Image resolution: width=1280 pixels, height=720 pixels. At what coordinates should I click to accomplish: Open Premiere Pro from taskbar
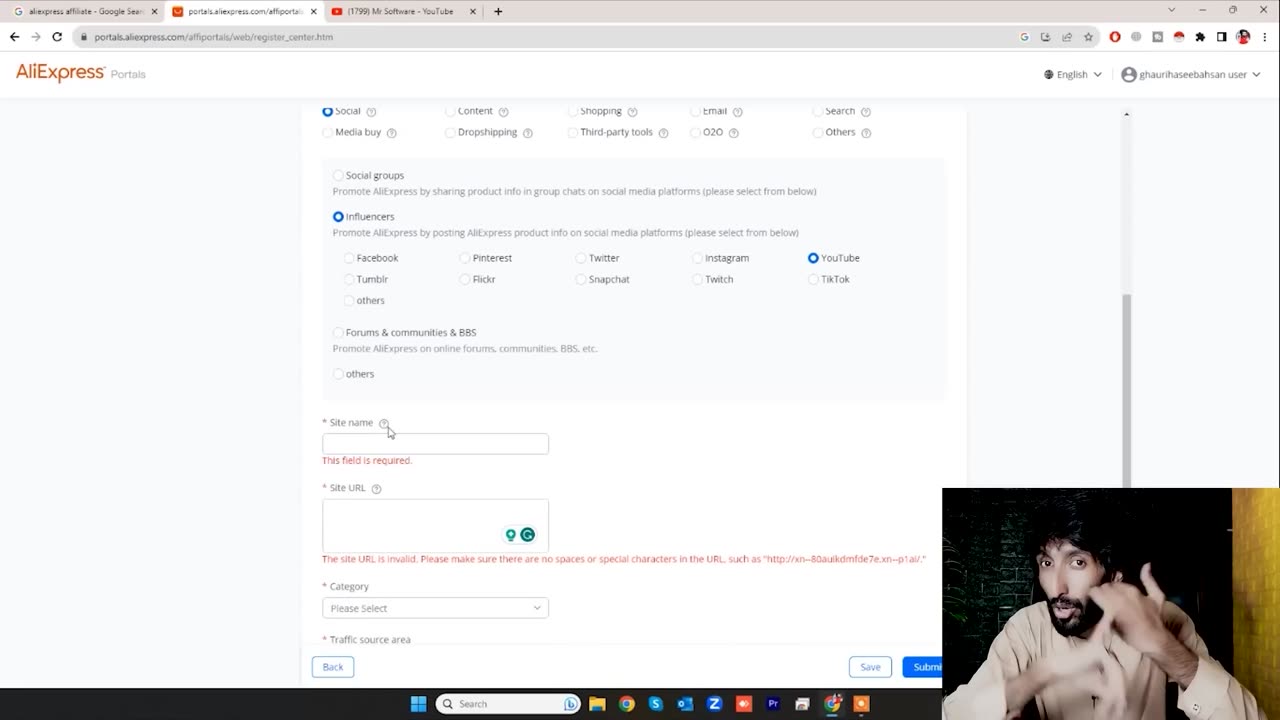(772, 704)
